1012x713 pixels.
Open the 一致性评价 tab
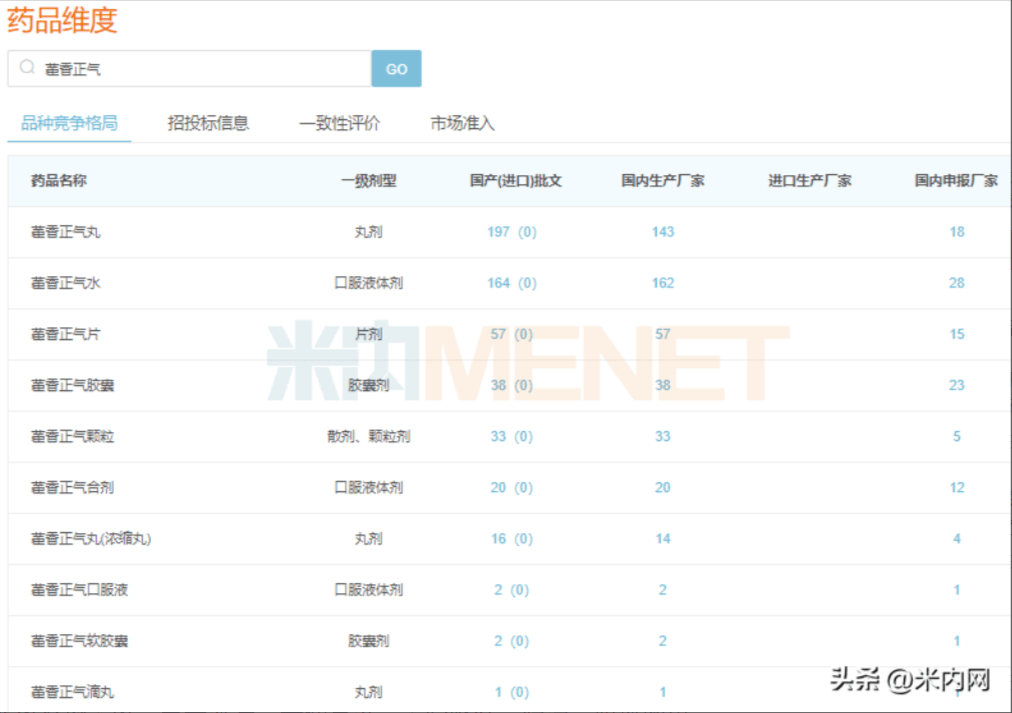(x=339, y=123)
